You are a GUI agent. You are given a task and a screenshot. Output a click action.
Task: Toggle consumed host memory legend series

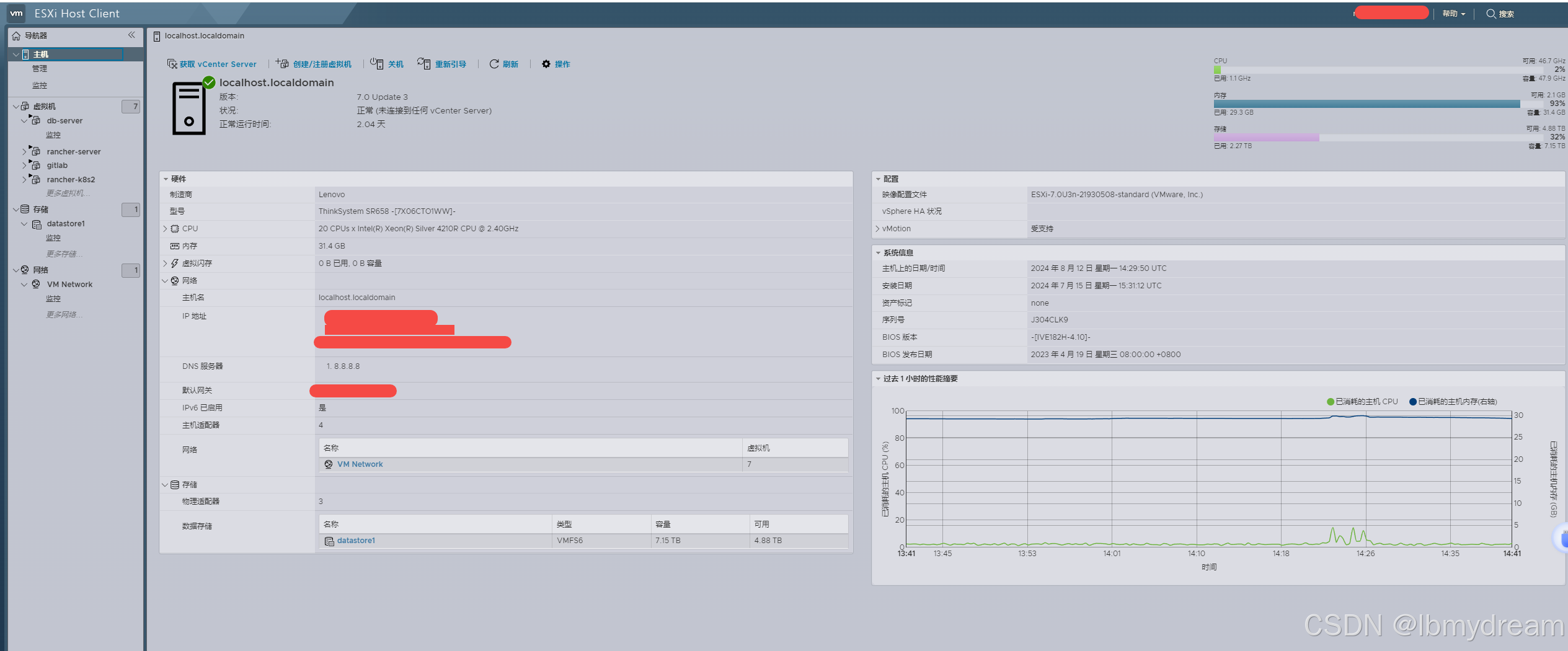[x=1453, y=402]
